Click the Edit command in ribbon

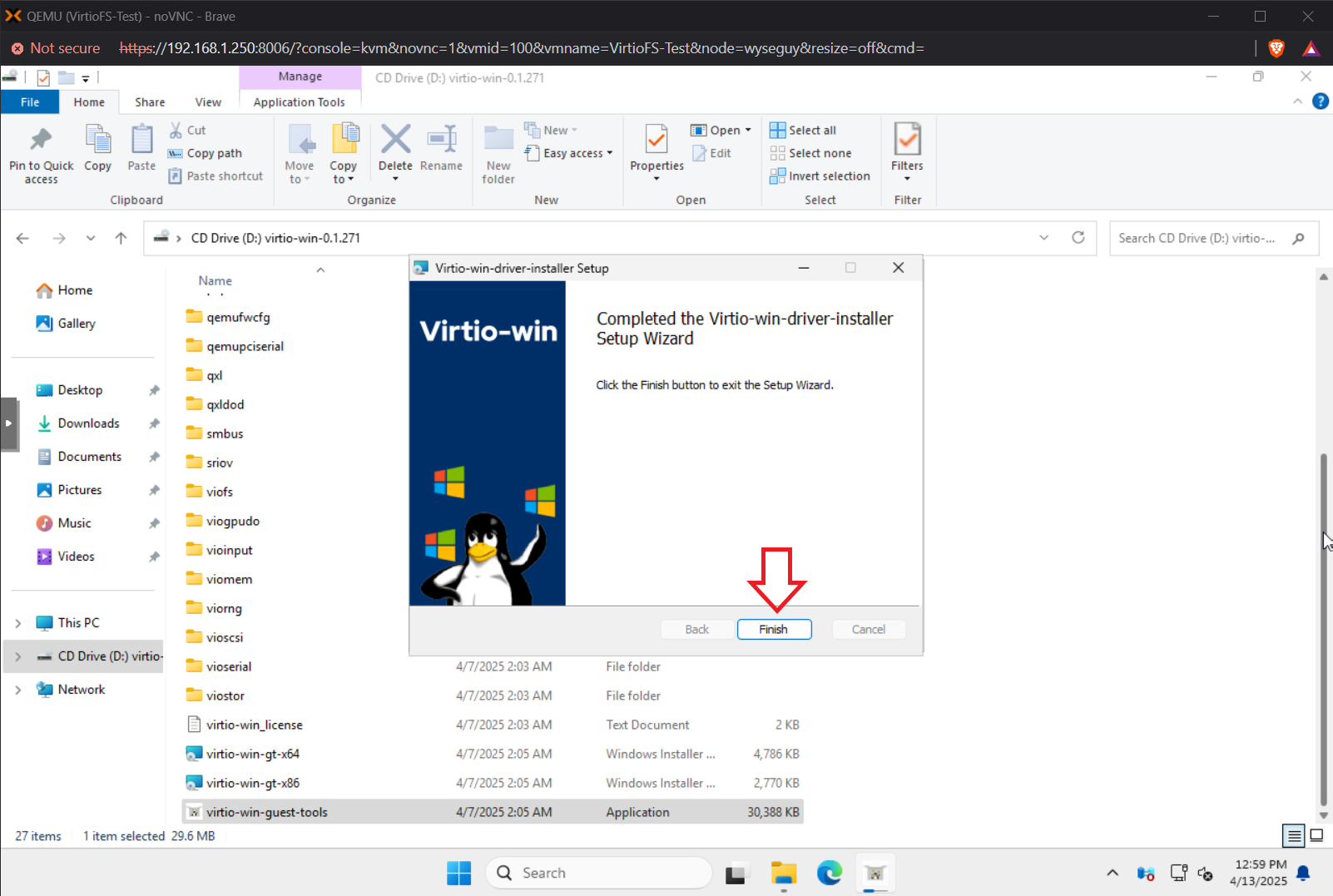(x=712, y=153)
